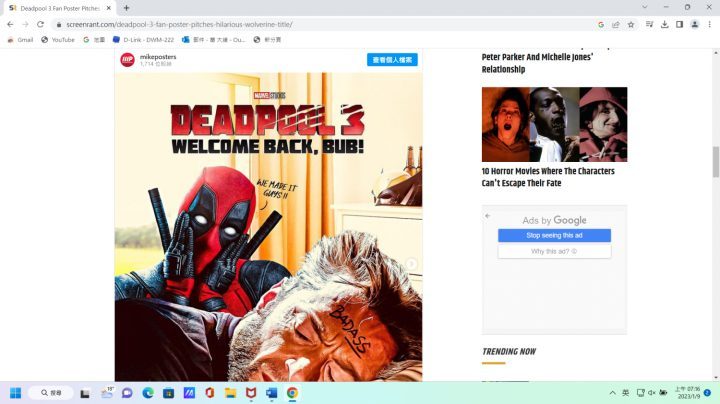Open the Peter Parker and Michelle Jones article
Viewport: 720px width, 404px height.
[x=537, y=63]
